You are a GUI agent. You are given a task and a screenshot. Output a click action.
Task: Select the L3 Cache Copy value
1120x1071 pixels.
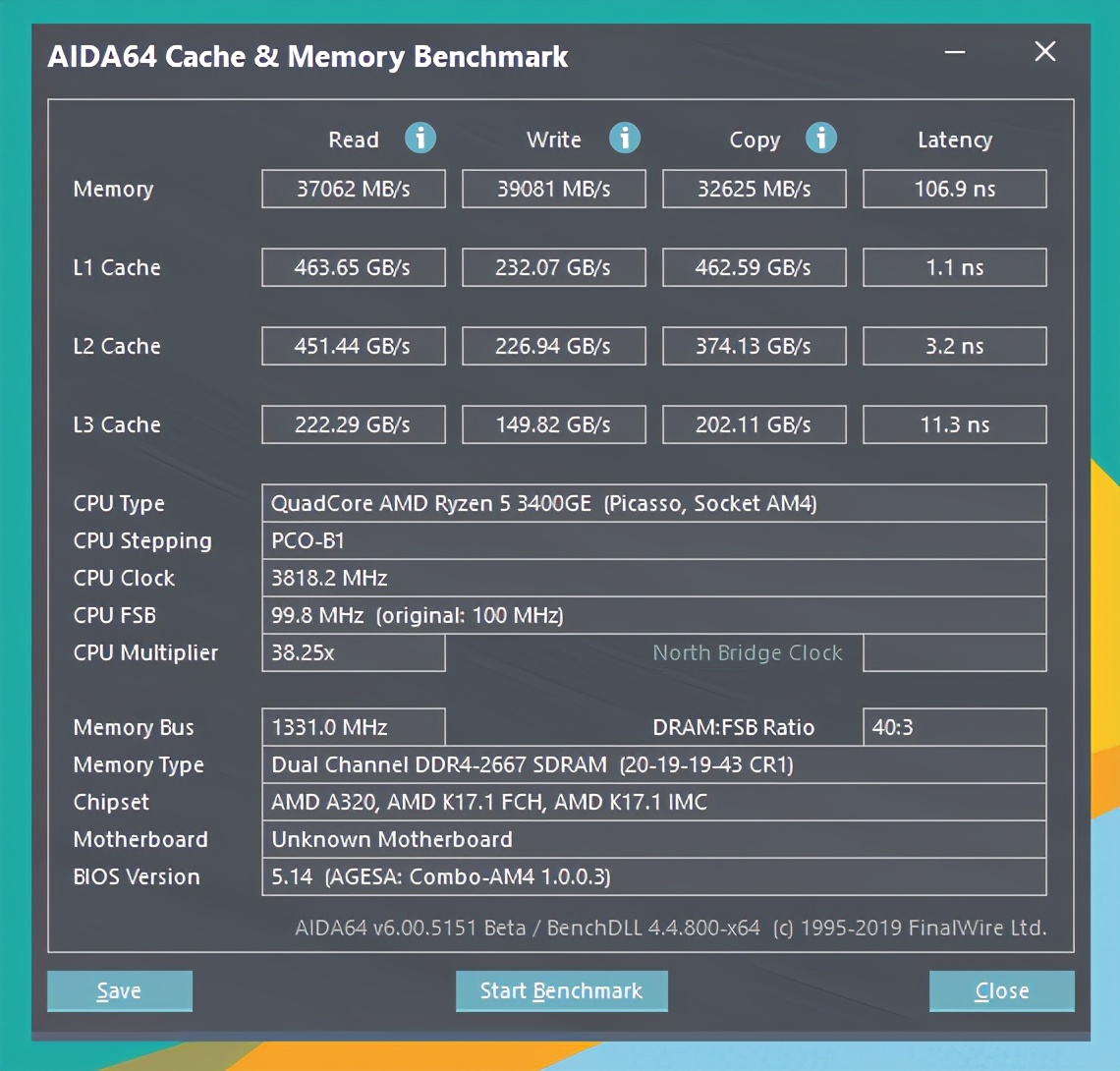[x=754, y=424]
